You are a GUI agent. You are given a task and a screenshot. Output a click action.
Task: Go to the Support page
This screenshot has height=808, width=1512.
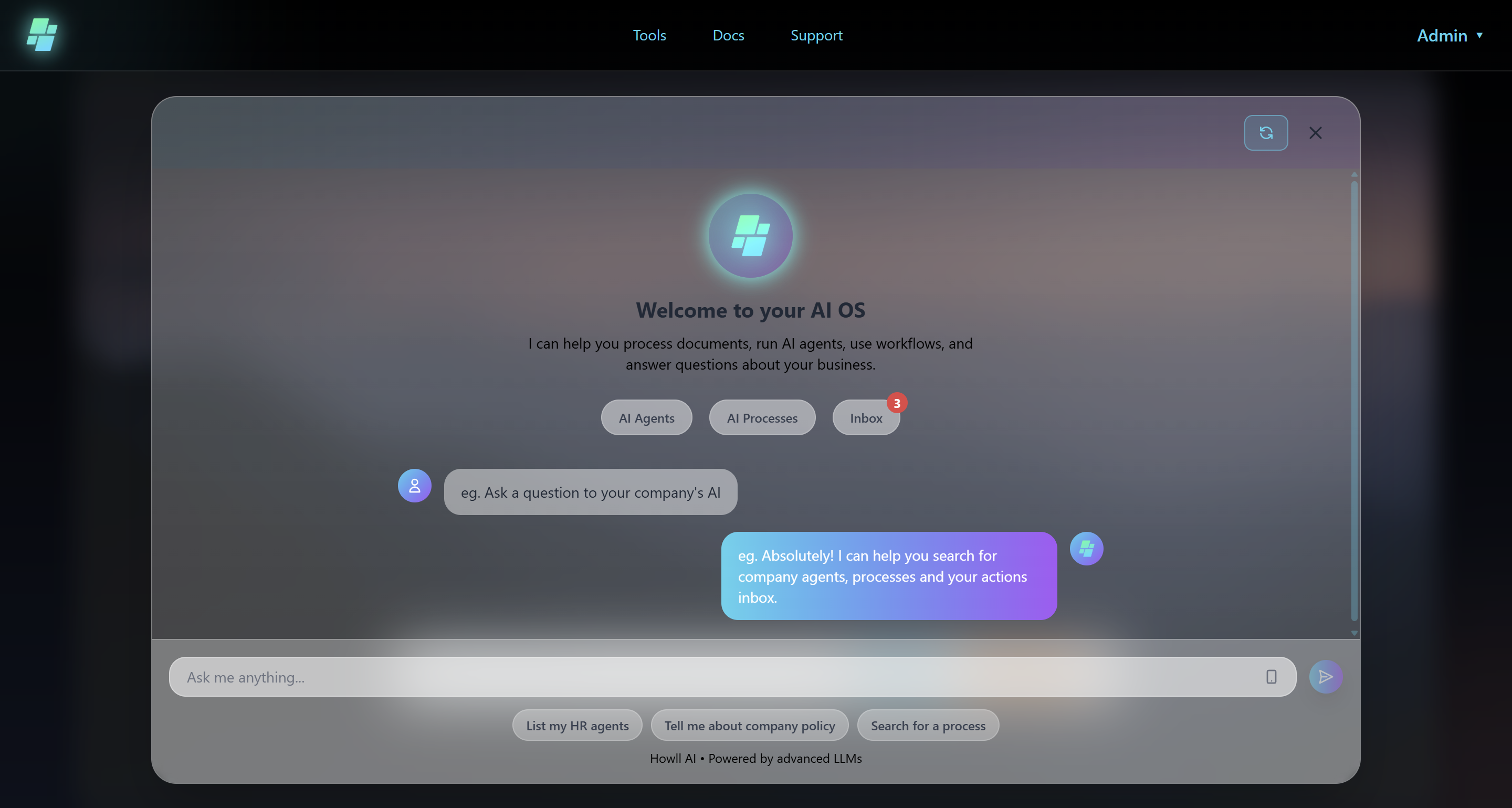[x=816, y=35]
